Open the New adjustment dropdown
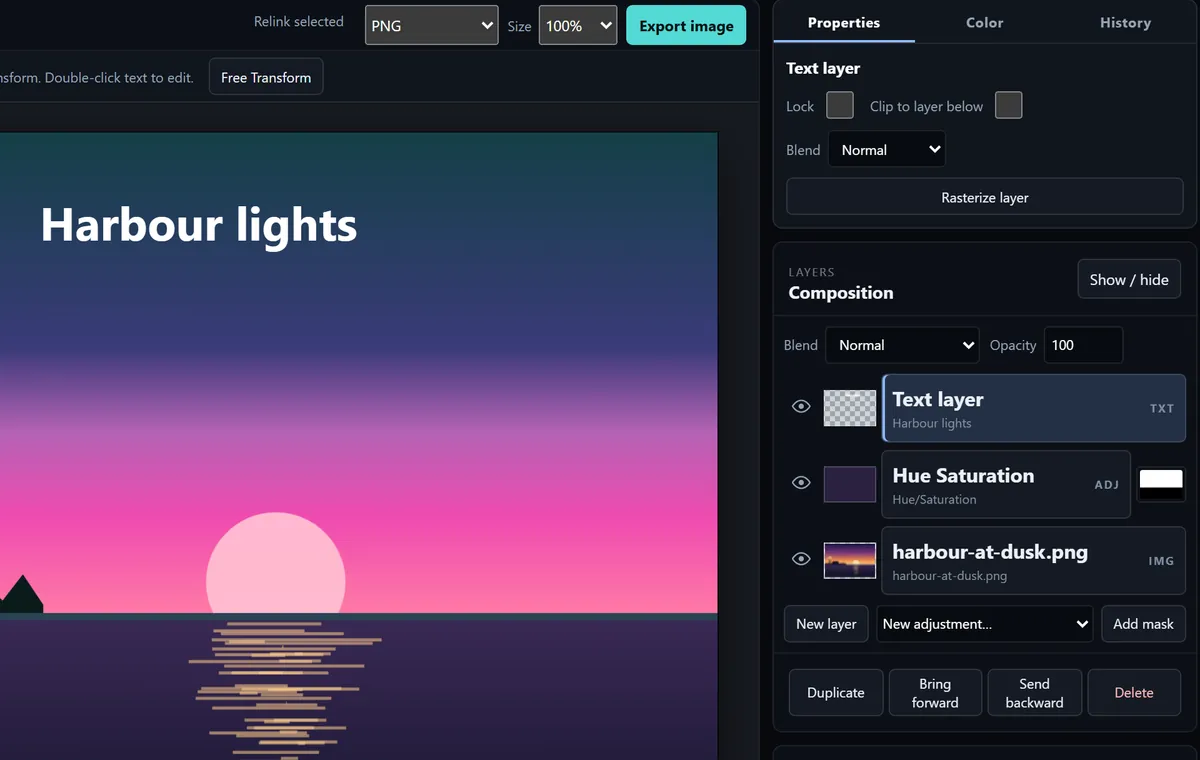 click(x=985, y=624)
